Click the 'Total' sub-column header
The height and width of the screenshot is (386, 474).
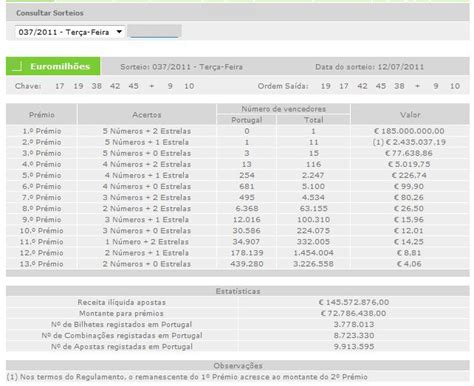pos(314,120)
